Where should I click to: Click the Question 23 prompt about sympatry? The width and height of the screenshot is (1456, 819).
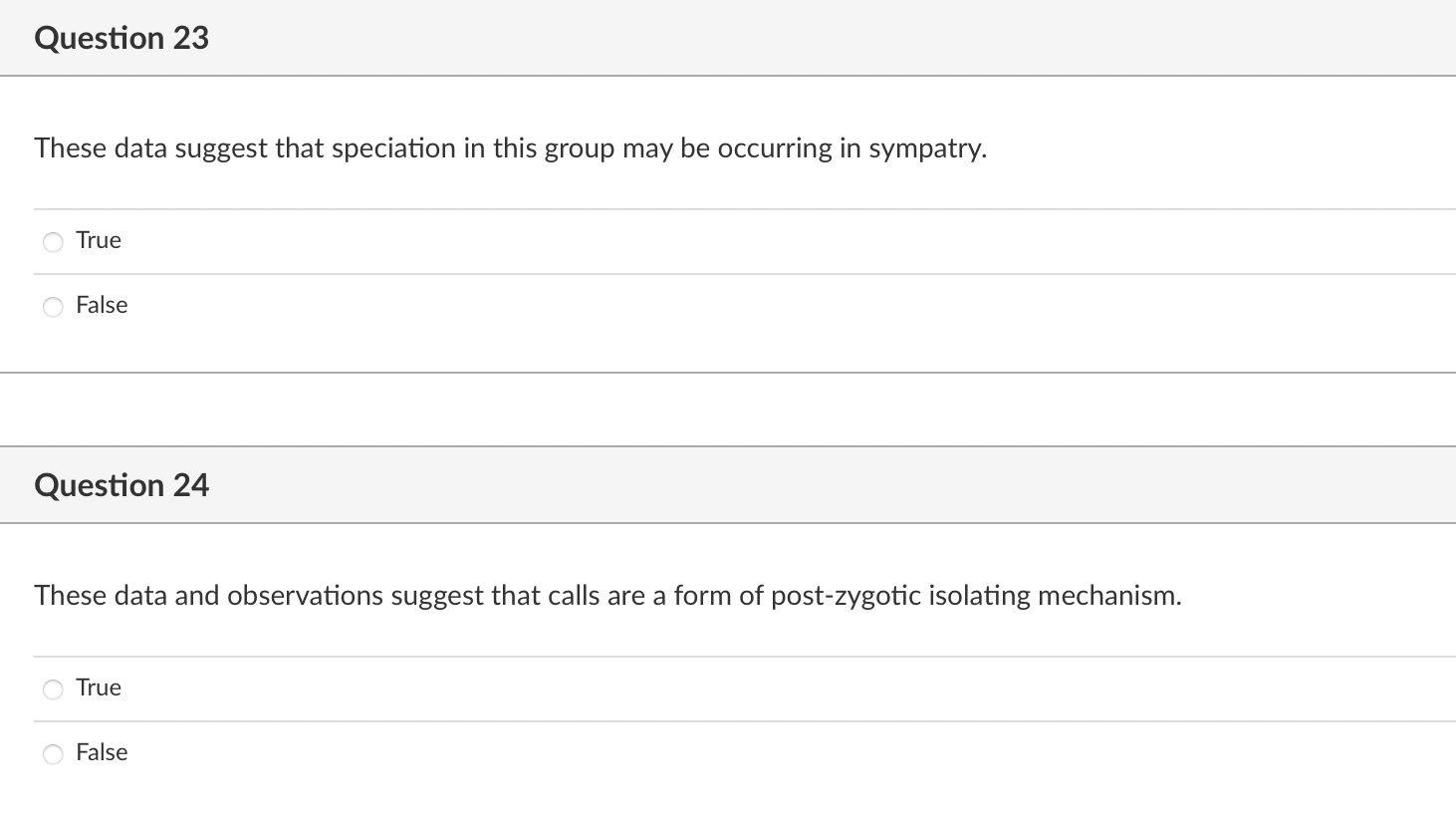coord(510,147)
